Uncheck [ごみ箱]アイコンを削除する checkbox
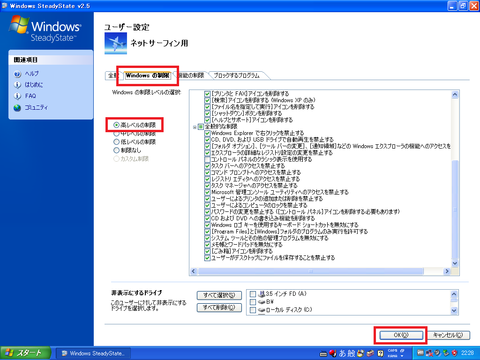This screenshot has height=360, width=480. click(x=207, y=251)
